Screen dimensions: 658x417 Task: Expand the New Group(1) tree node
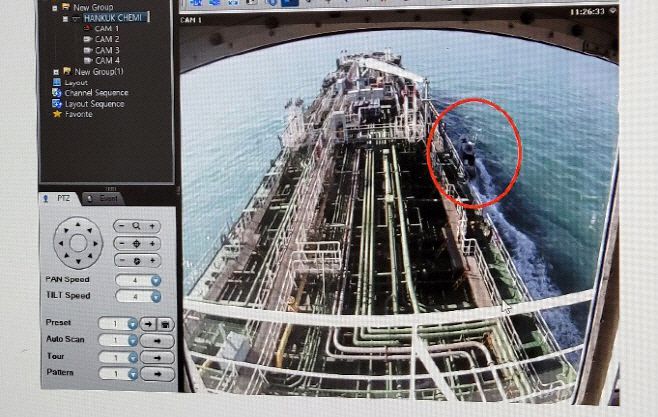(54, 72)
